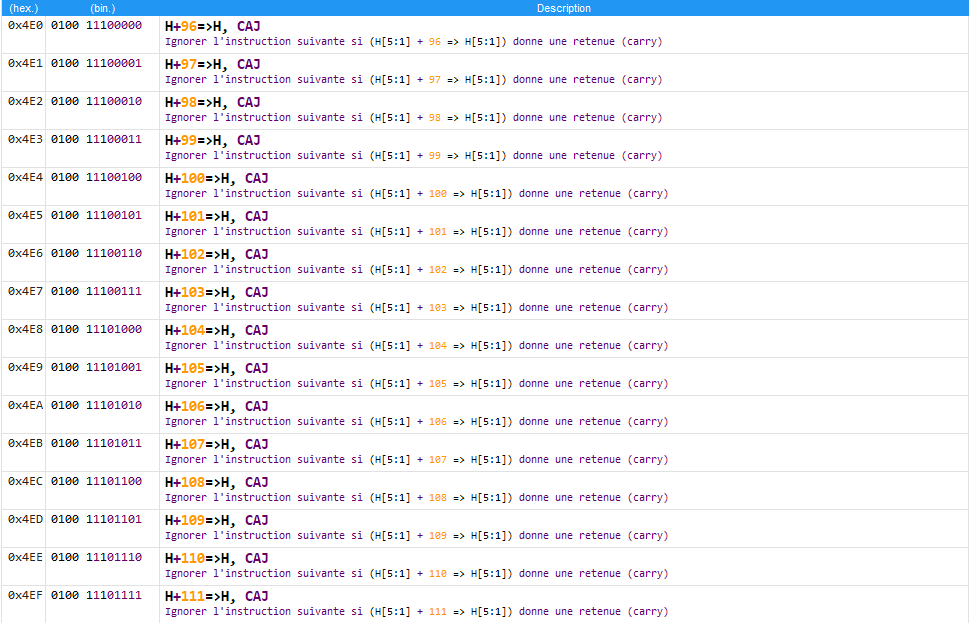Click binary value 0100 11100001
Screen dimensions: 969x623
tap(96, 63)
